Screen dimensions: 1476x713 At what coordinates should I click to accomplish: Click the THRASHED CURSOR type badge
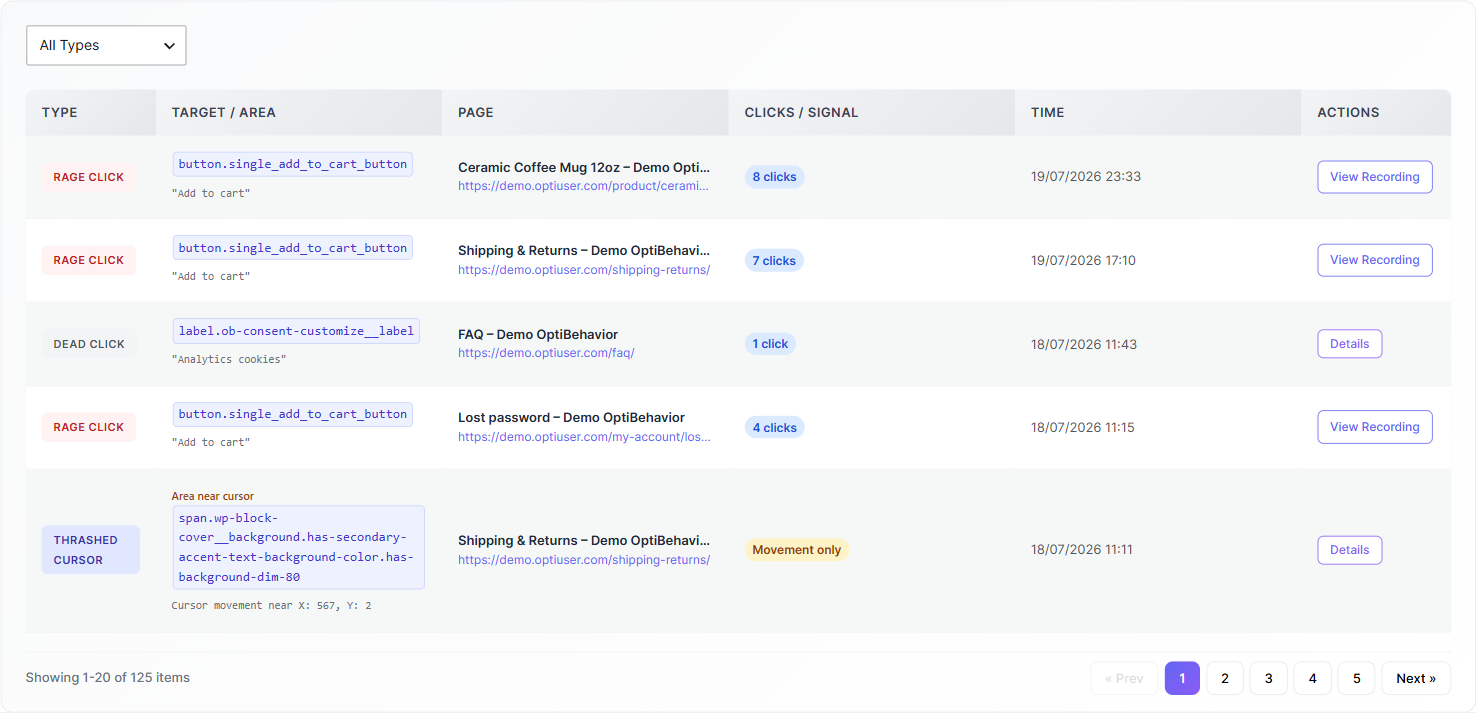coord(90,550)
